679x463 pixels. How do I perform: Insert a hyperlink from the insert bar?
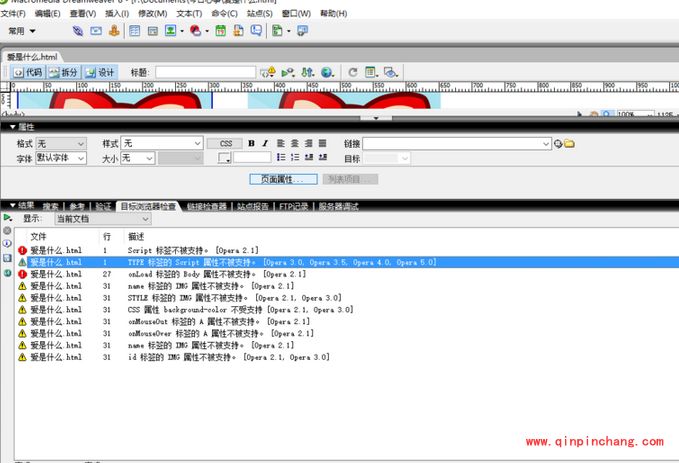(x=78, y=31)
